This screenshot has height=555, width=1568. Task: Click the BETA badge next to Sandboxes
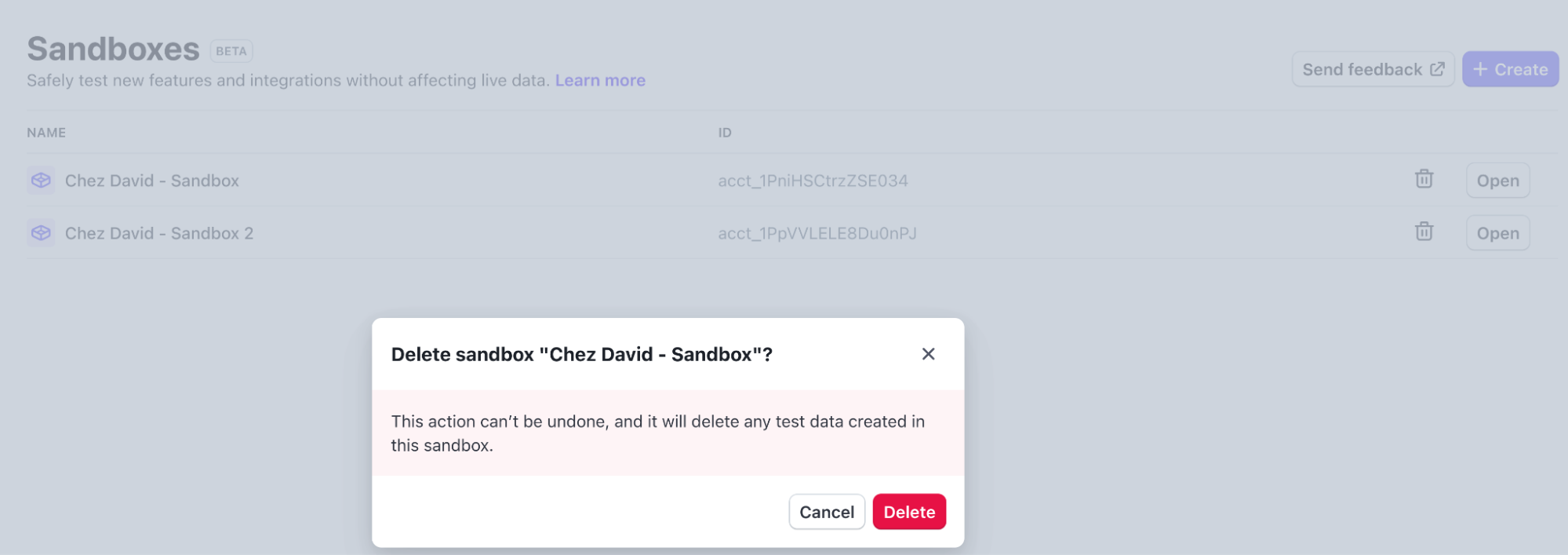(x=231, y=51)
